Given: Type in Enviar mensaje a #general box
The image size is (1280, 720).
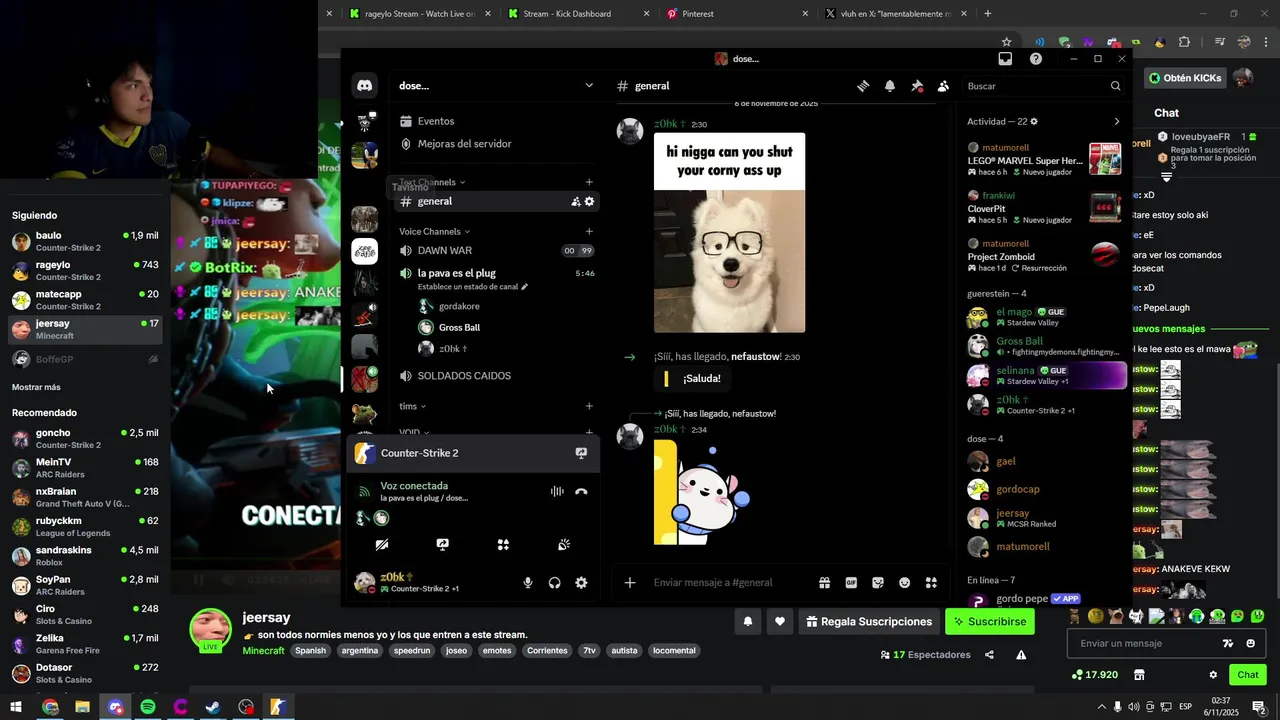Looking at the screenshot, I should pos(730,583).
